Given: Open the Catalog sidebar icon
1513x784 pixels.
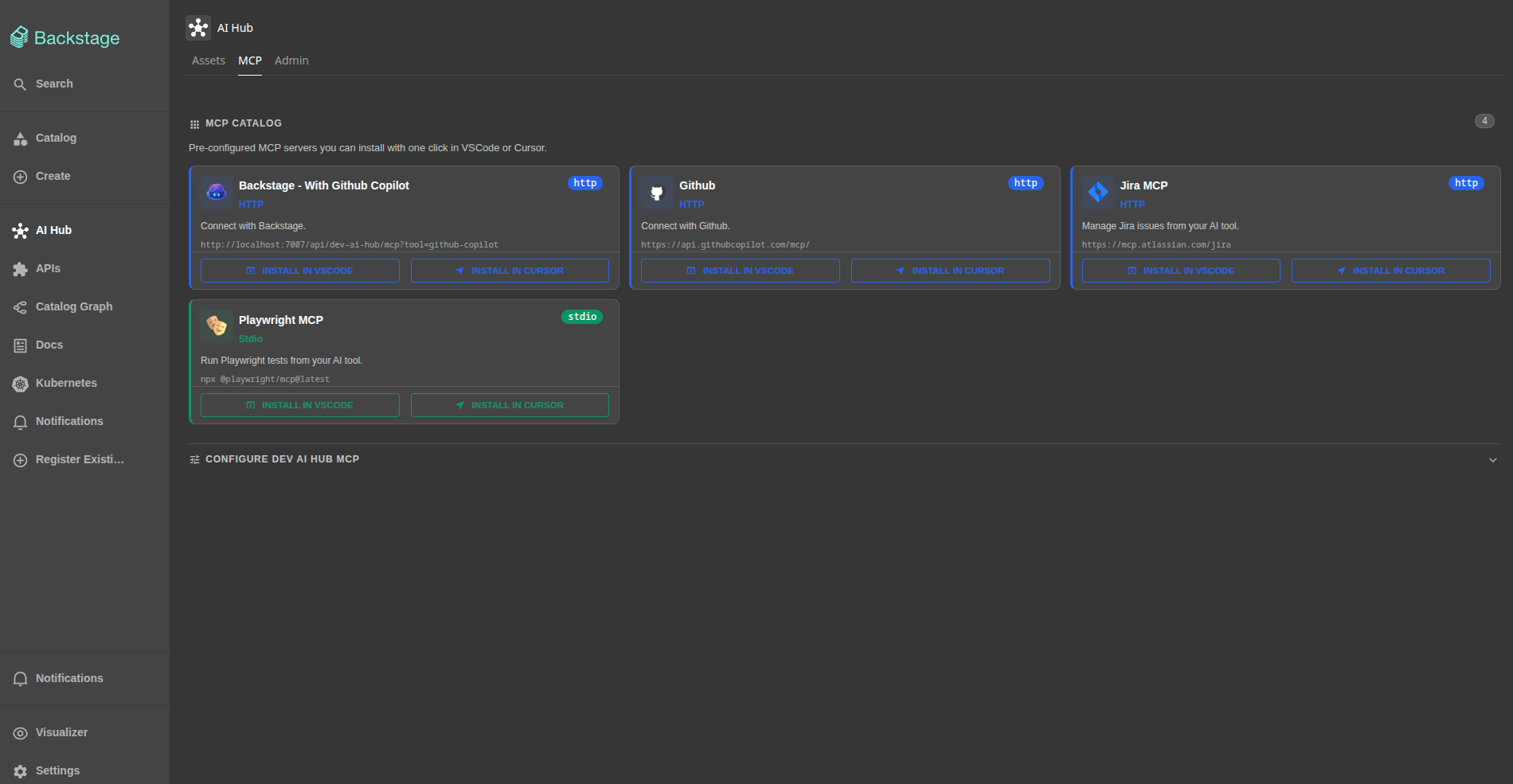Looking at the screenshot, I should pyautogui.click(x=21, y=138).
